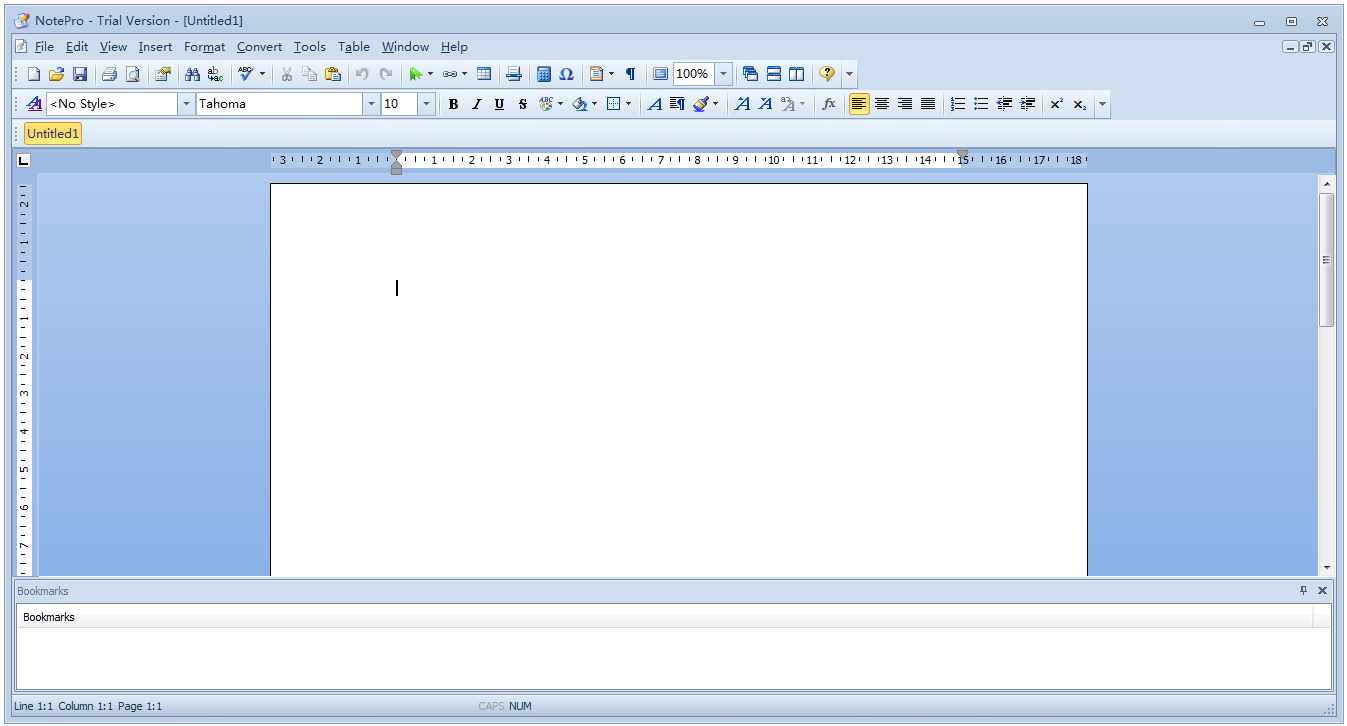The image size is (1347, 726).
Task: Decrease font size with the shrink font icon
Action: point(765,104)
